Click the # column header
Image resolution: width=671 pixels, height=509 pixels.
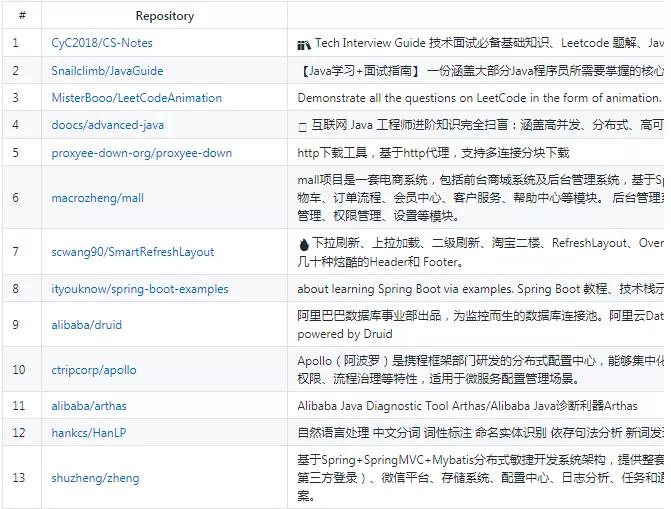[22, 15]
